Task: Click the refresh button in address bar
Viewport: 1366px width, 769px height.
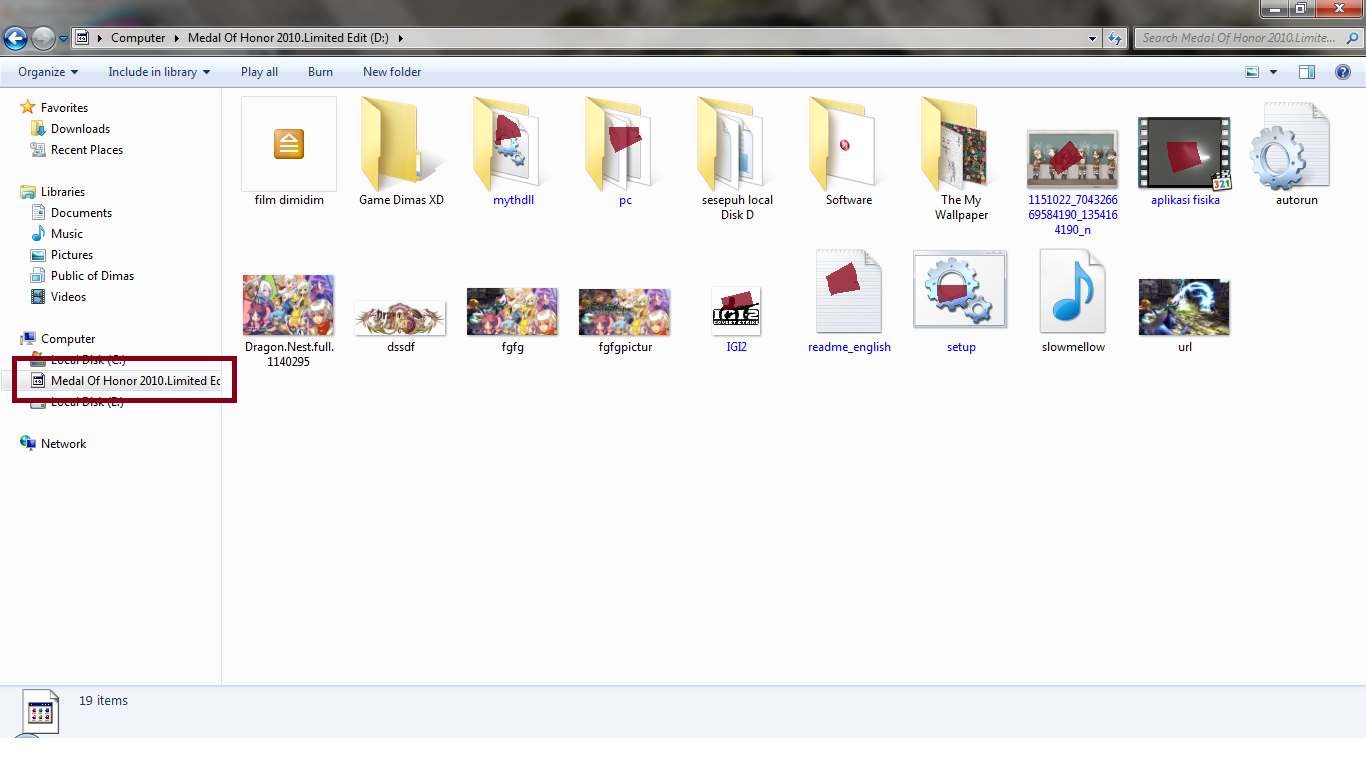Action: 1116,38
